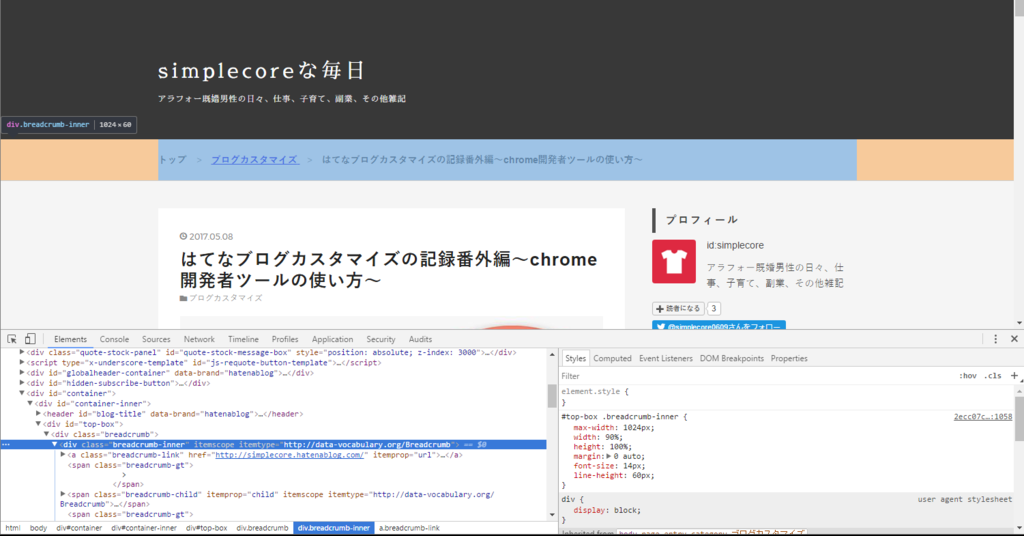Viewport: 1024px width, 536px height.
Task: Close the DevTools panel
Action: point(1014,339)
